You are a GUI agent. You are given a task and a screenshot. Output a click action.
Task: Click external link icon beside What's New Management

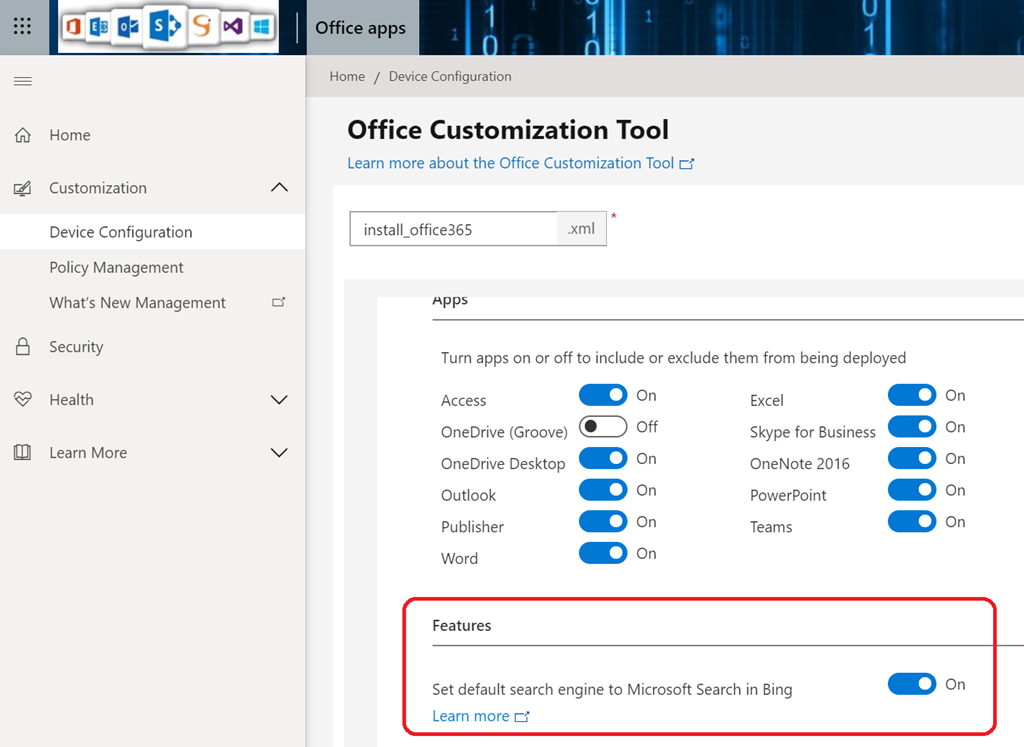coord(279,303)
